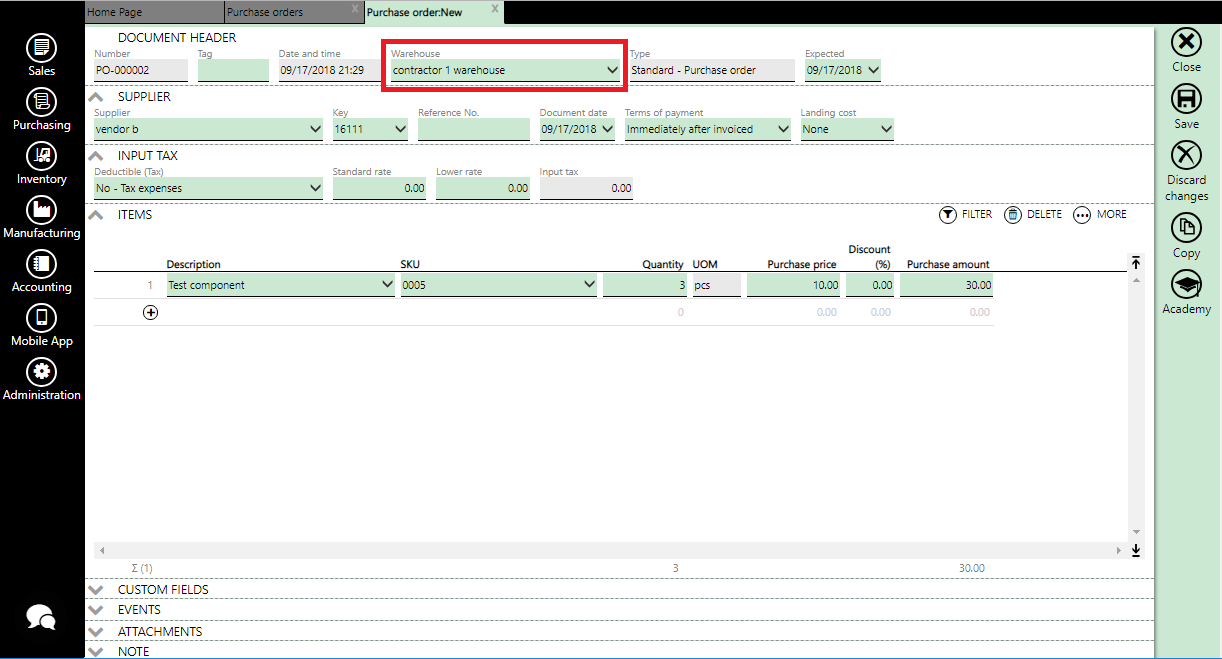Click the Filter button
Screen dimensions: 1222x659
pos(965,215)
